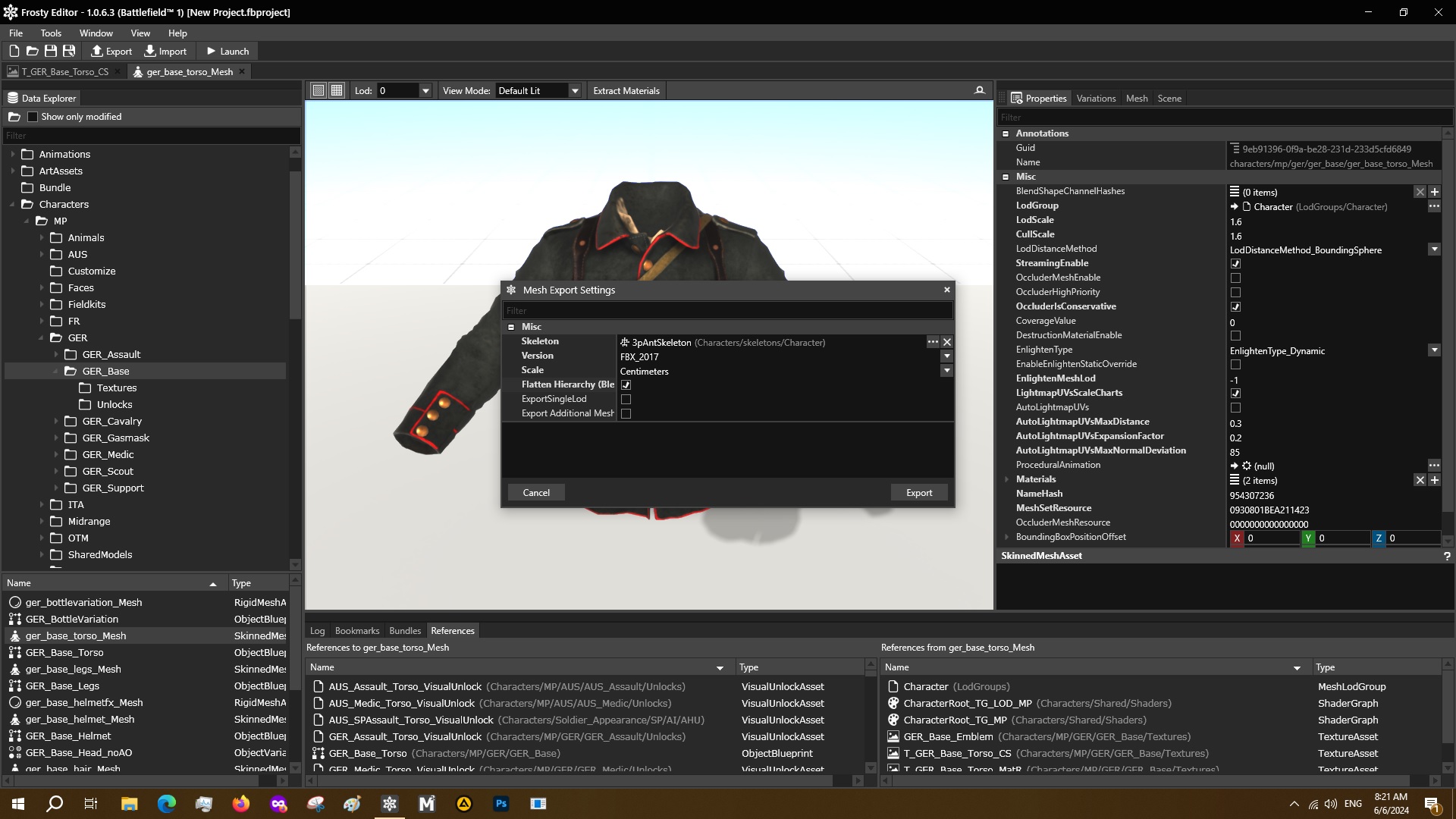Open the Version FBX_2017 dropdown
The image size is (1456, 819).
click(946, 356)
